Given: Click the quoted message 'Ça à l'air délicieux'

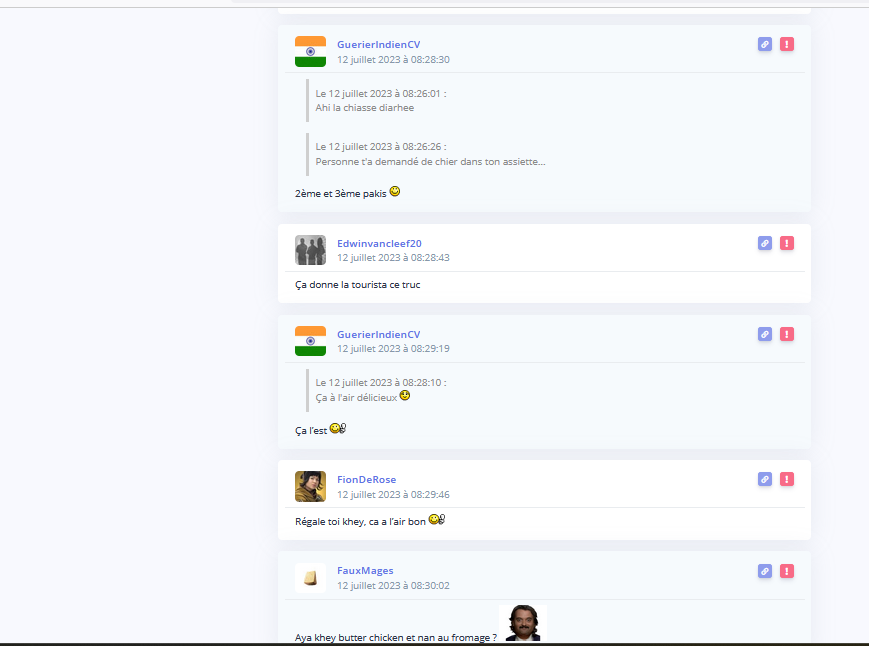Looking at the screenshot, I should click(357, 397).
